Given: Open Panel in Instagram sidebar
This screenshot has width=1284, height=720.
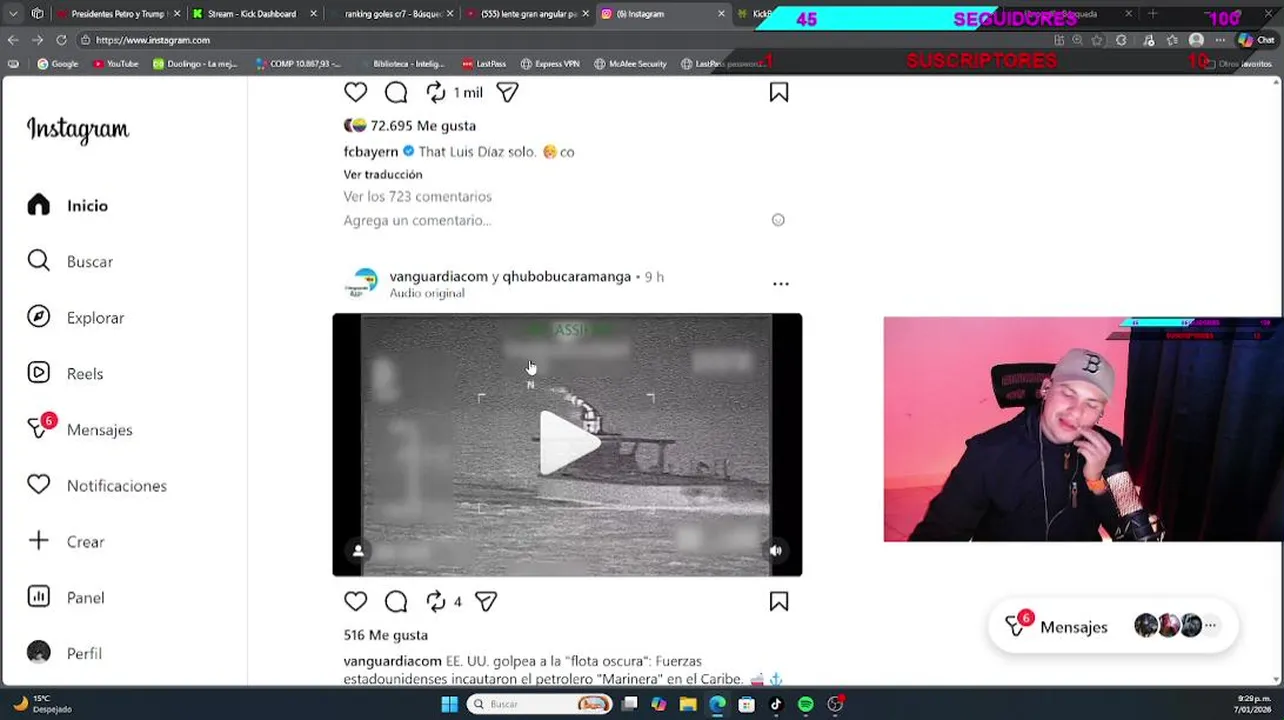Looking at the screenshot, I should coord(66,597).
